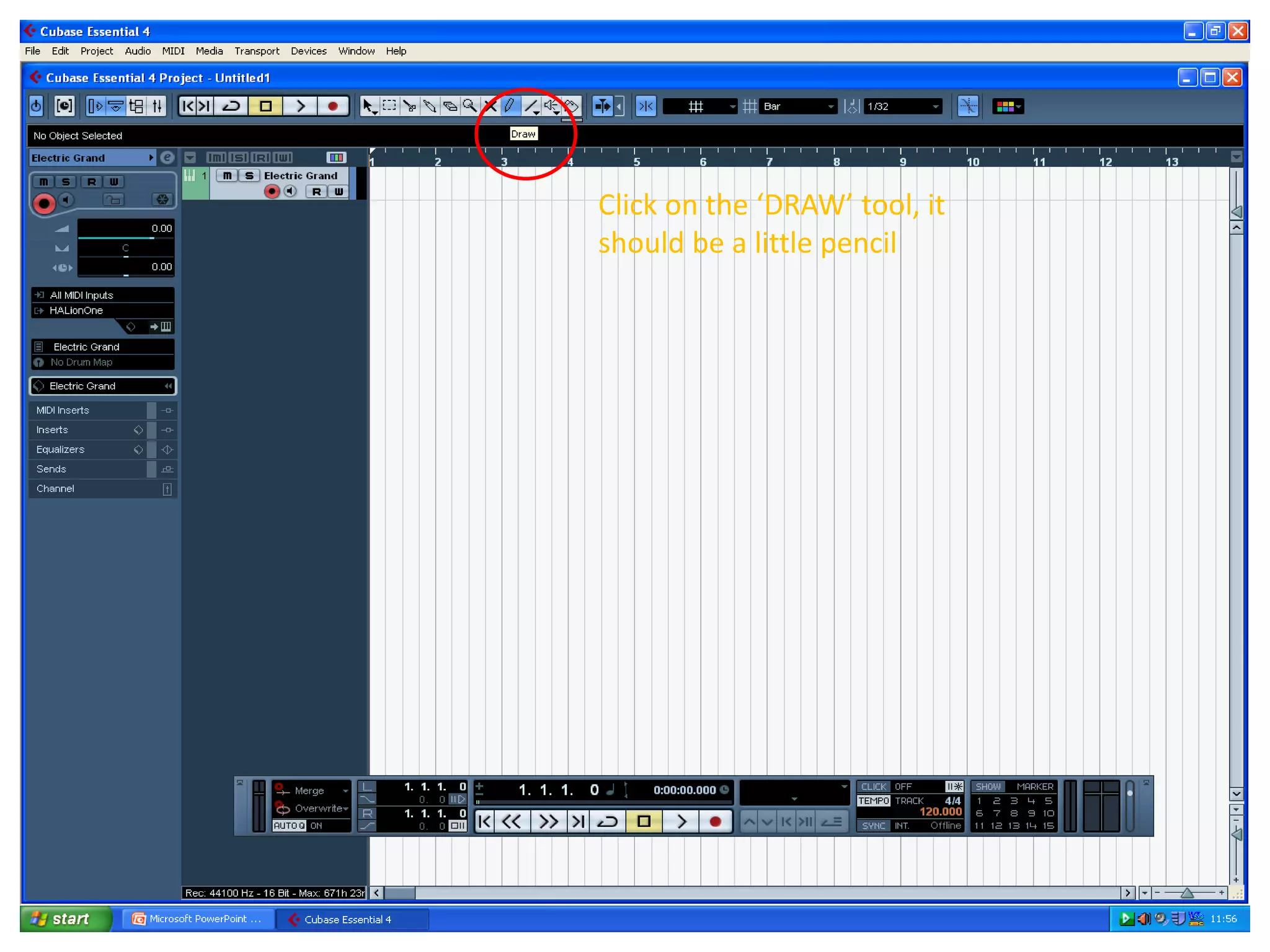
Task: Click transport panel Record button
Action: pos(715,821)
